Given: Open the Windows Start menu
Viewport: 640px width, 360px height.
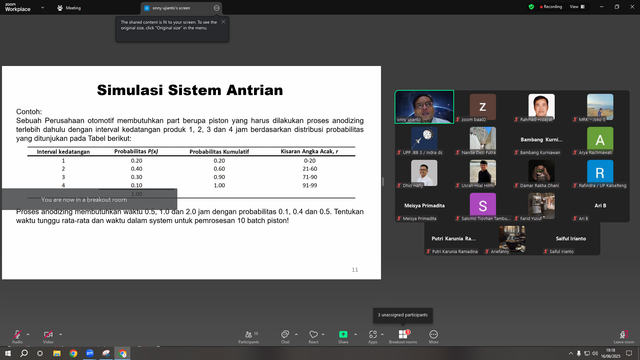Looking at the screenshot, I should [x=8, y=353].
